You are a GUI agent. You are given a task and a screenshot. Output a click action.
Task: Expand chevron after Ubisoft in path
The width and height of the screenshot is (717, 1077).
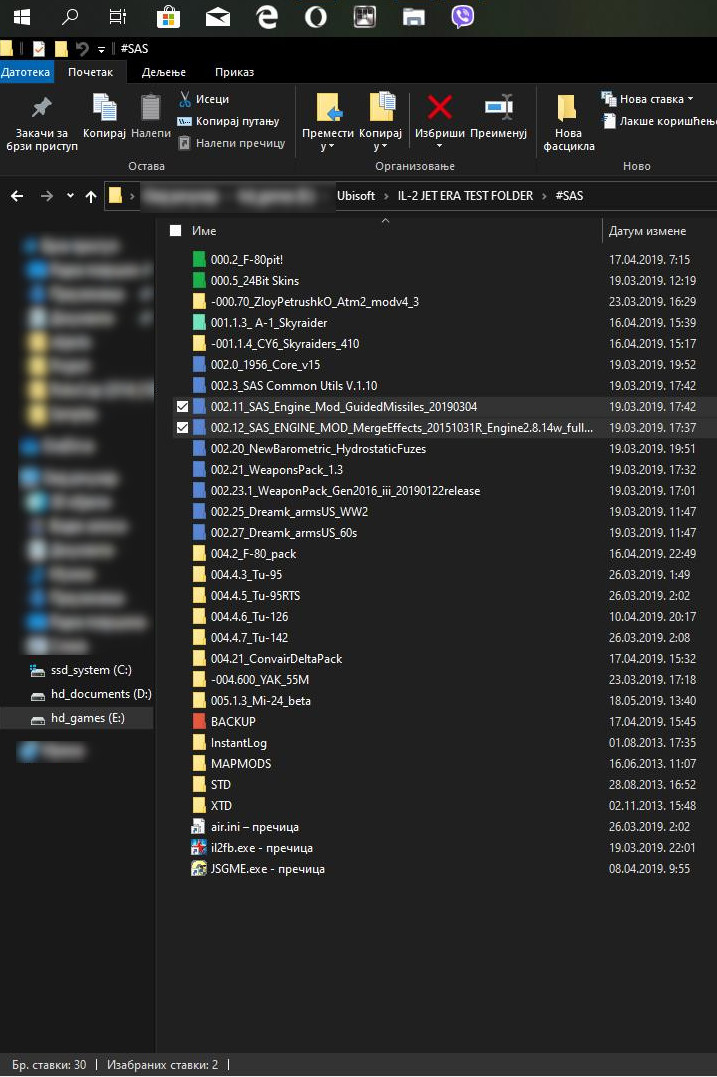(386, 196)
